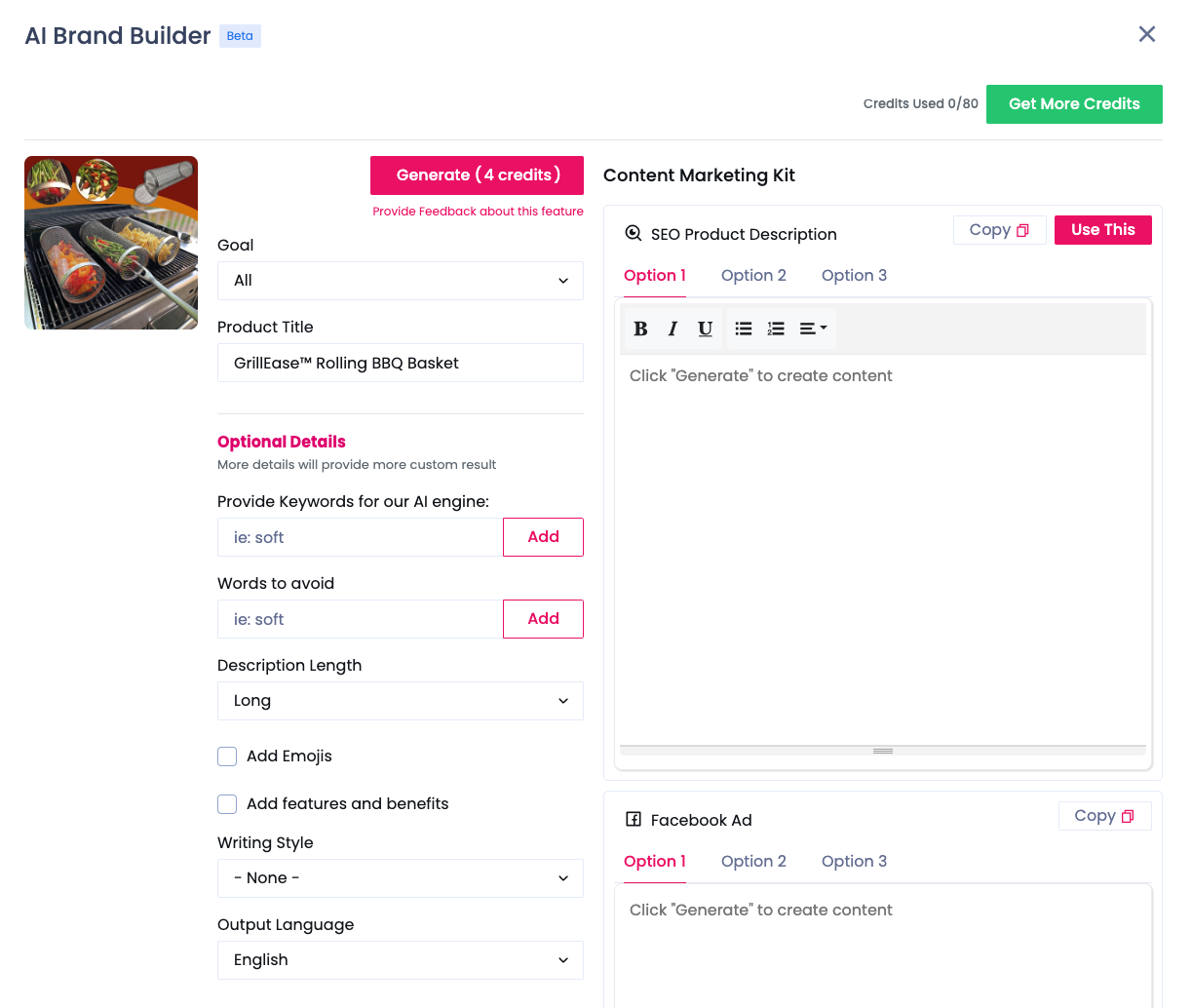Insert a bulleted list in the editor

point(743,329)
